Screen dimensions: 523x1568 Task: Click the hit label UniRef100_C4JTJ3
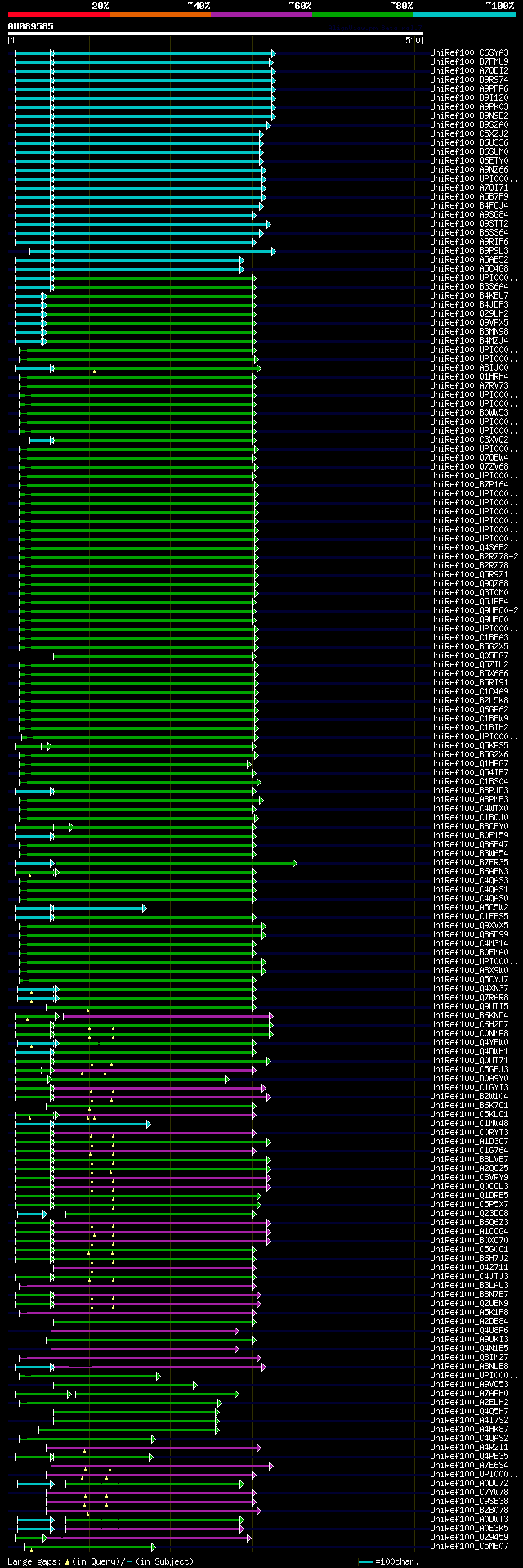click(x=469, y=1277)
